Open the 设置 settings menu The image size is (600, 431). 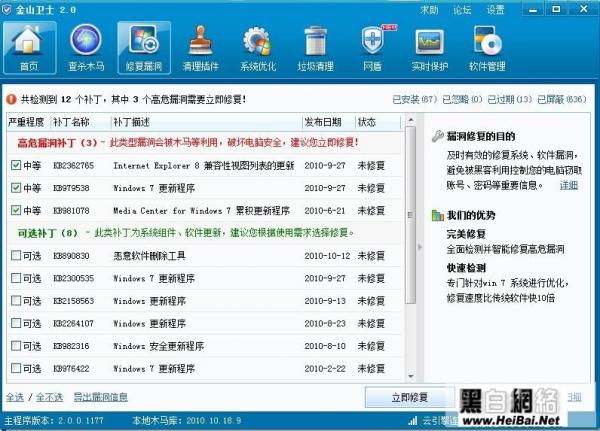[x=496, y=9]
